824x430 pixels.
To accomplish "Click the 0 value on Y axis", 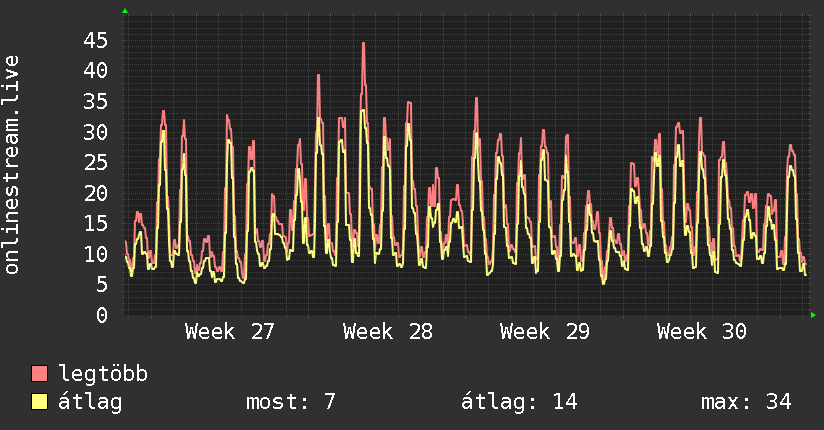I will [102, 315].
